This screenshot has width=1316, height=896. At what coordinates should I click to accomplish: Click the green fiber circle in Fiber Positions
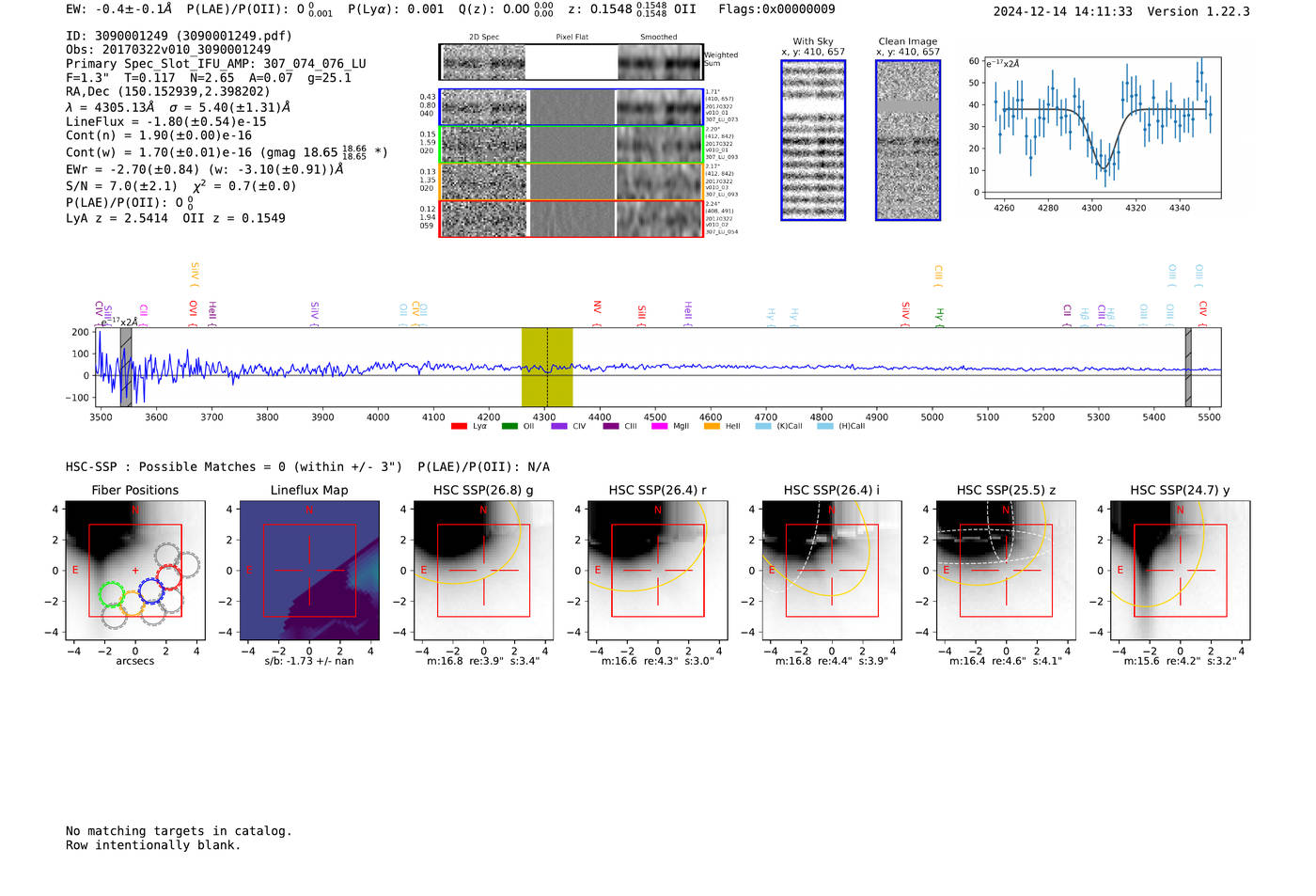[x=112, y=594]
